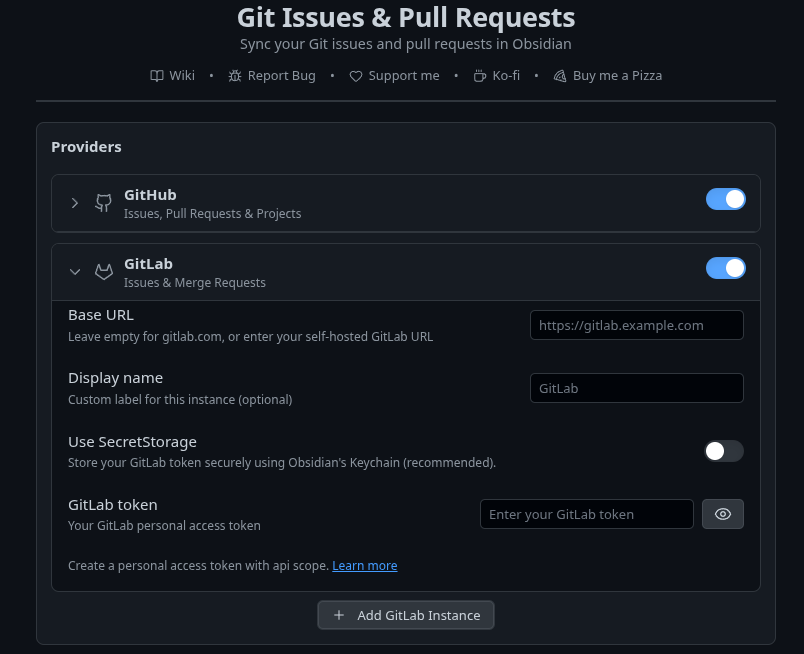The width and height of the screenshot is (804, 654).
Task: Click the bug icon beside Report Bug
Action: pos(235,76)
